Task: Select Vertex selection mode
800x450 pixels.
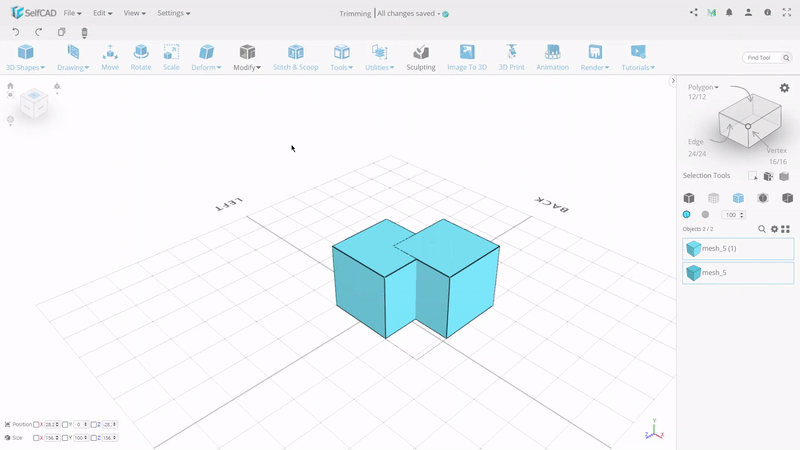Action: point(776,151)
